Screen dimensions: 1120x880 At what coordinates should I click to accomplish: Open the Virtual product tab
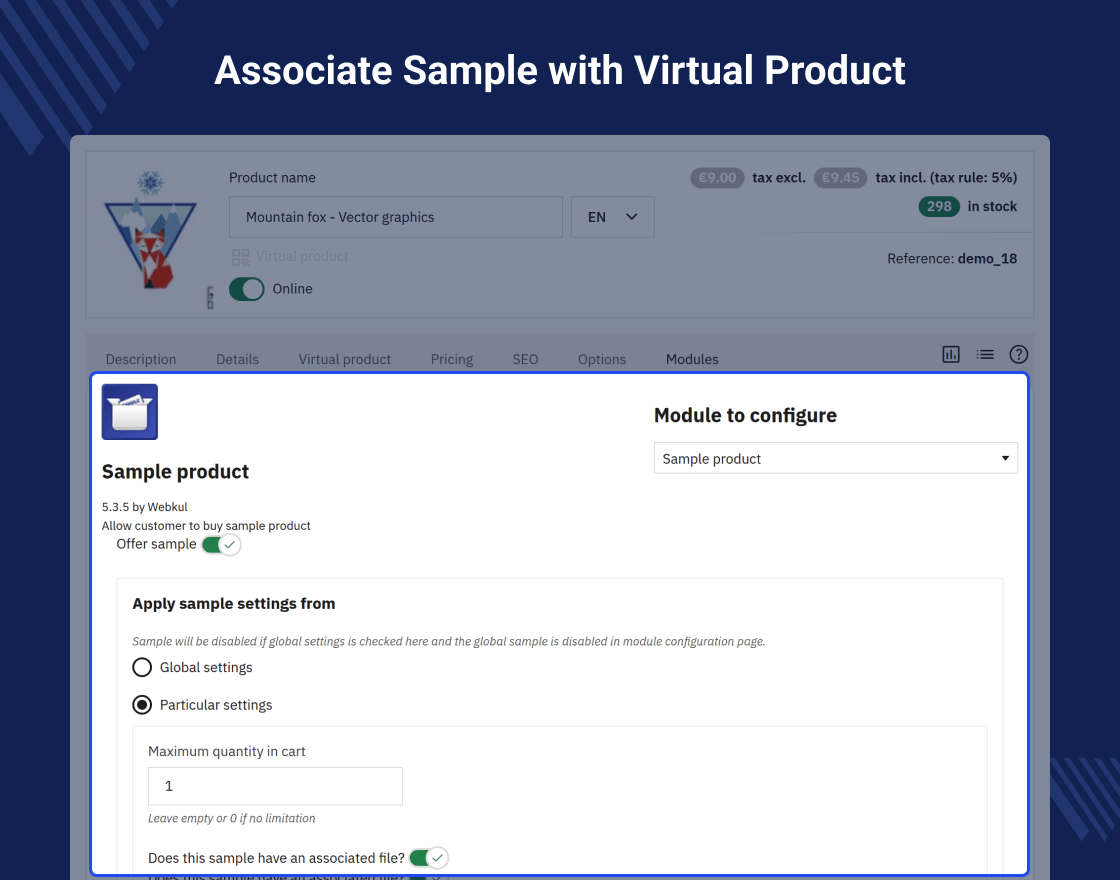click(x=344, y=359)
